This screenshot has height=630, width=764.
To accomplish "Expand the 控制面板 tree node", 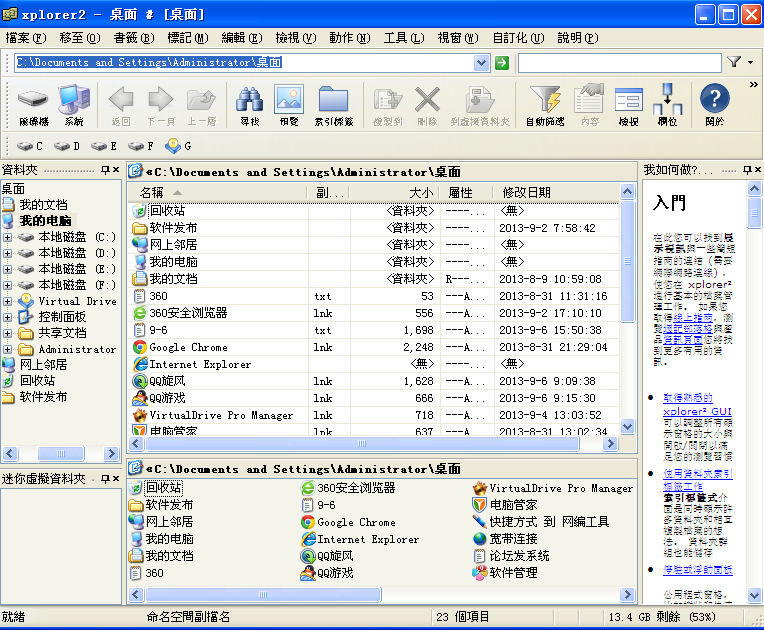I will pyautogui.click(x=8, y=317).
